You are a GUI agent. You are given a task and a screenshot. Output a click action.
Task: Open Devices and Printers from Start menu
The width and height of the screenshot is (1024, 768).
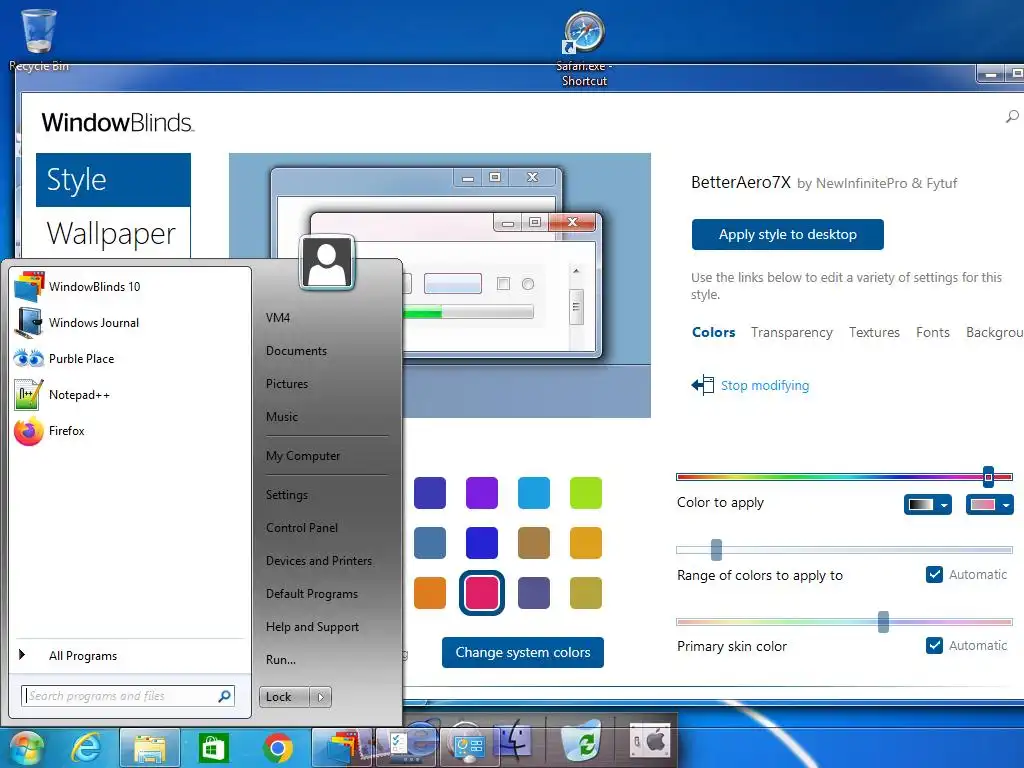click(319, 561)
